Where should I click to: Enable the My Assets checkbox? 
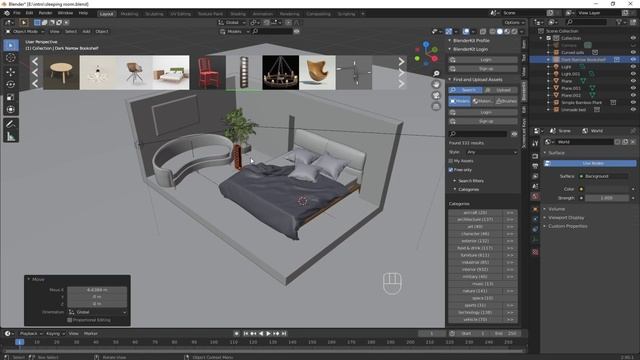coord(451,161)
